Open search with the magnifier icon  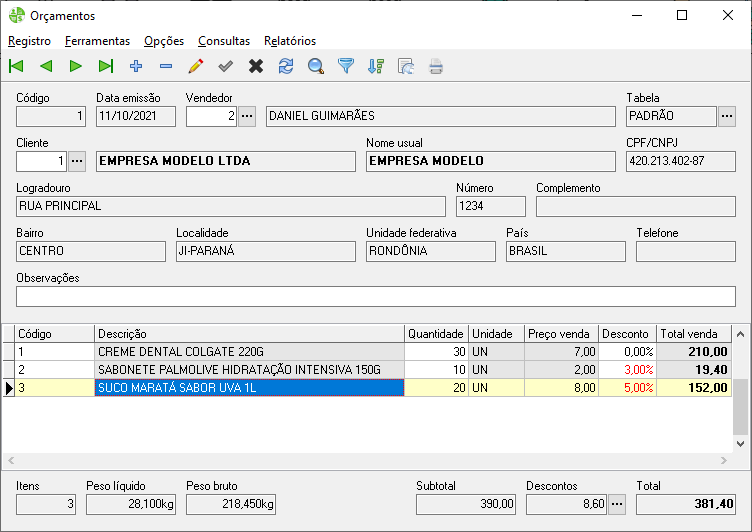[x=316, y=67]
